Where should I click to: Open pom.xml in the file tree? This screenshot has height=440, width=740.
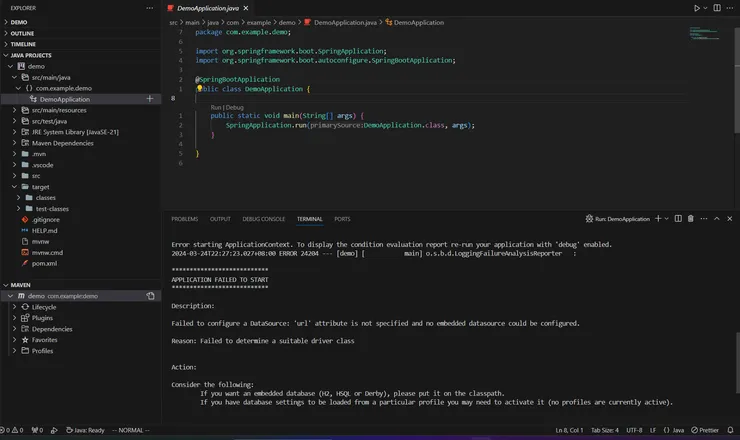point(43,262)
